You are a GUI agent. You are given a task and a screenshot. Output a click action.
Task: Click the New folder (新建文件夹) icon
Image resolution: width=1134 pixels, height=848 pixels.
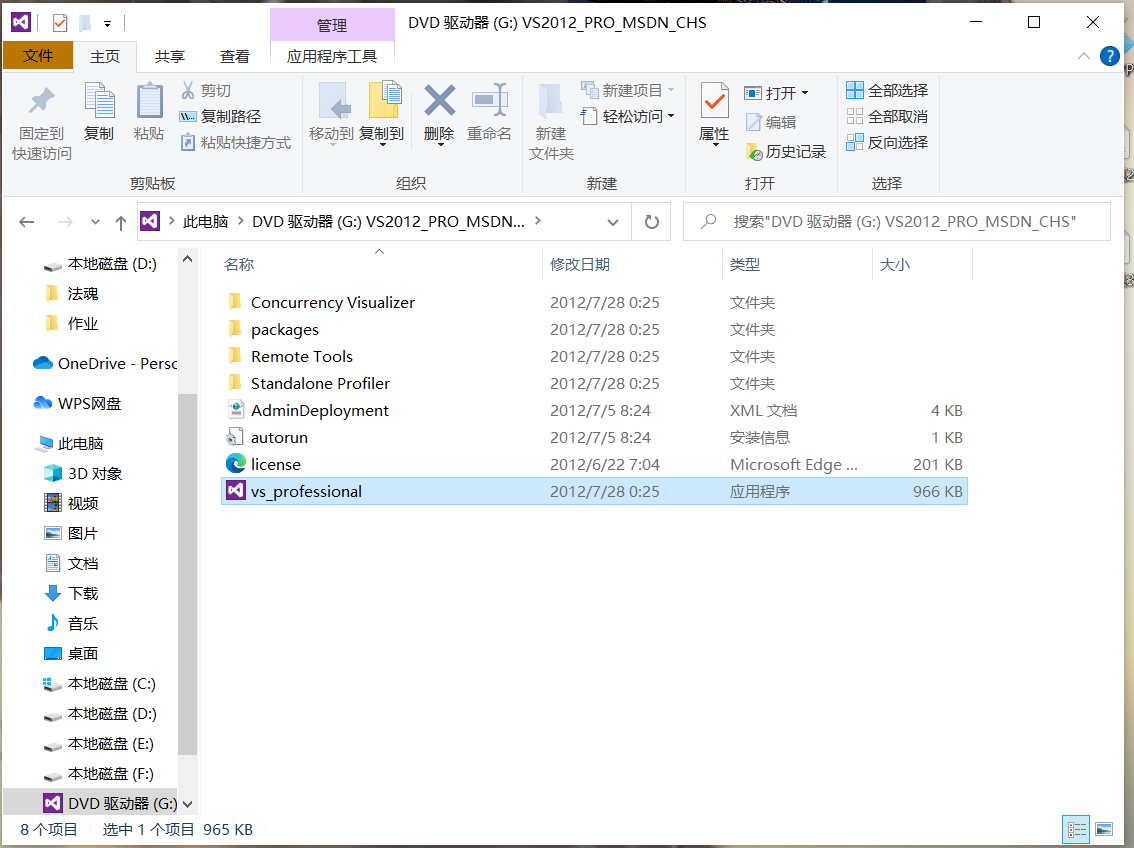click(551, 100)
